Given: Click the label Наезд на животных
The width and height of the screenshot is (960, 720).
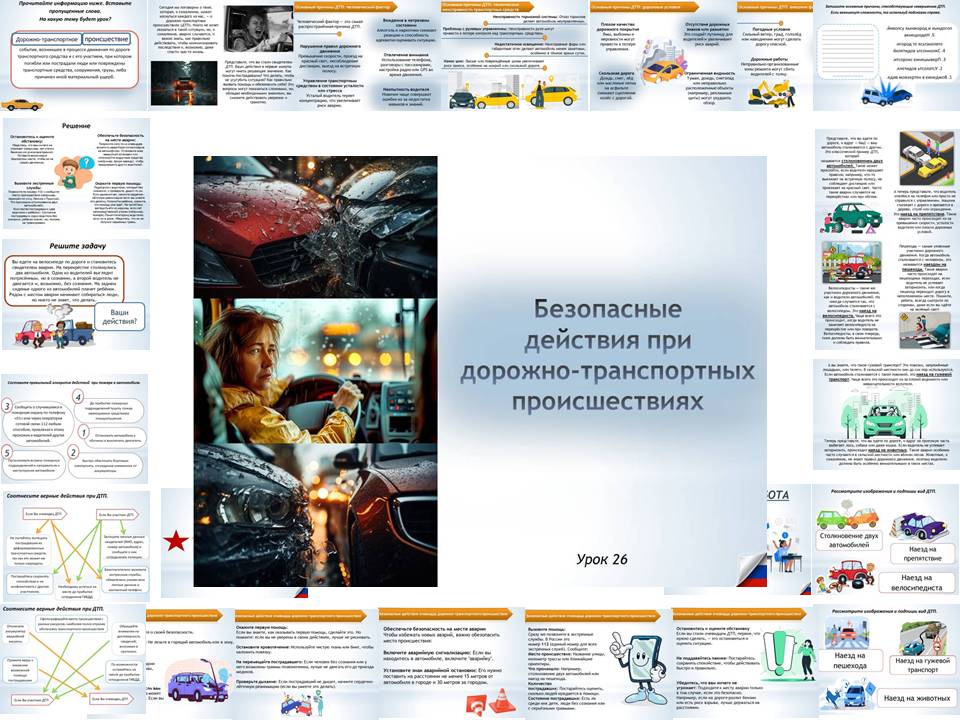Looking at the screenshot, I should [917, 698].
